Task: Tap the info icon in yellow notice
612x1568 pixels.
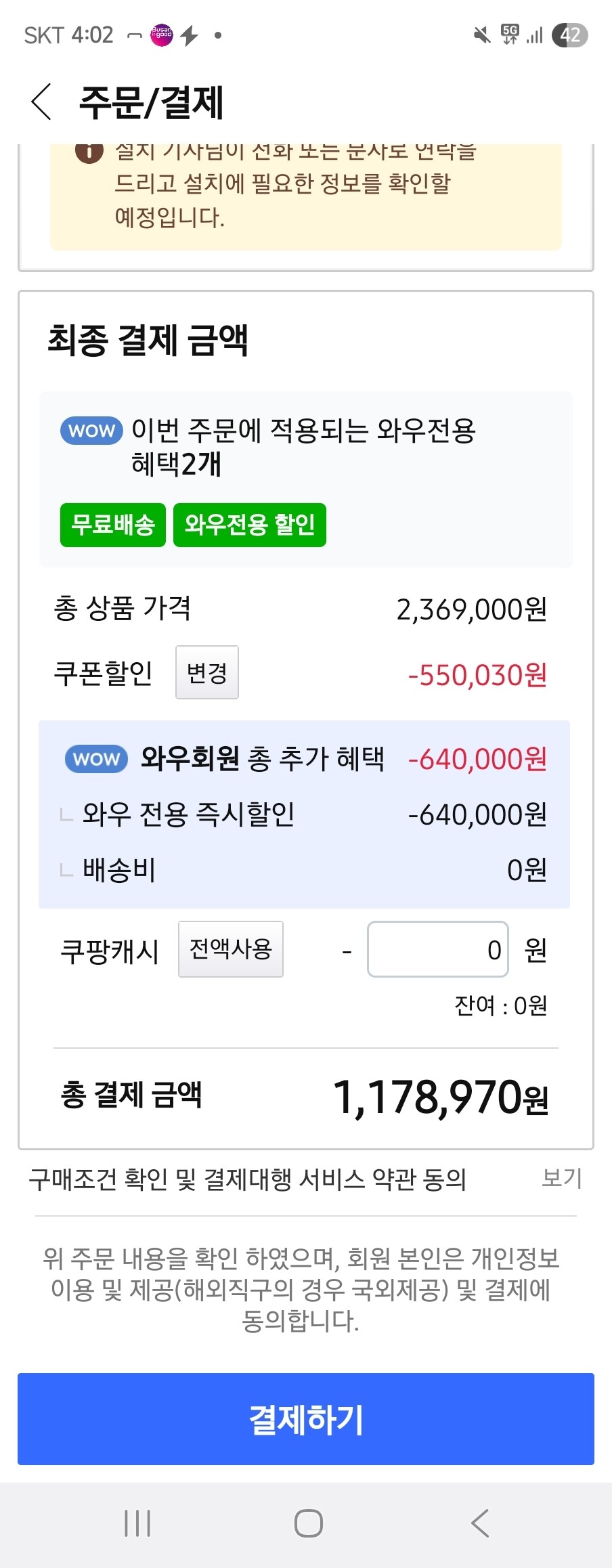Action: (x=89, y=152)
